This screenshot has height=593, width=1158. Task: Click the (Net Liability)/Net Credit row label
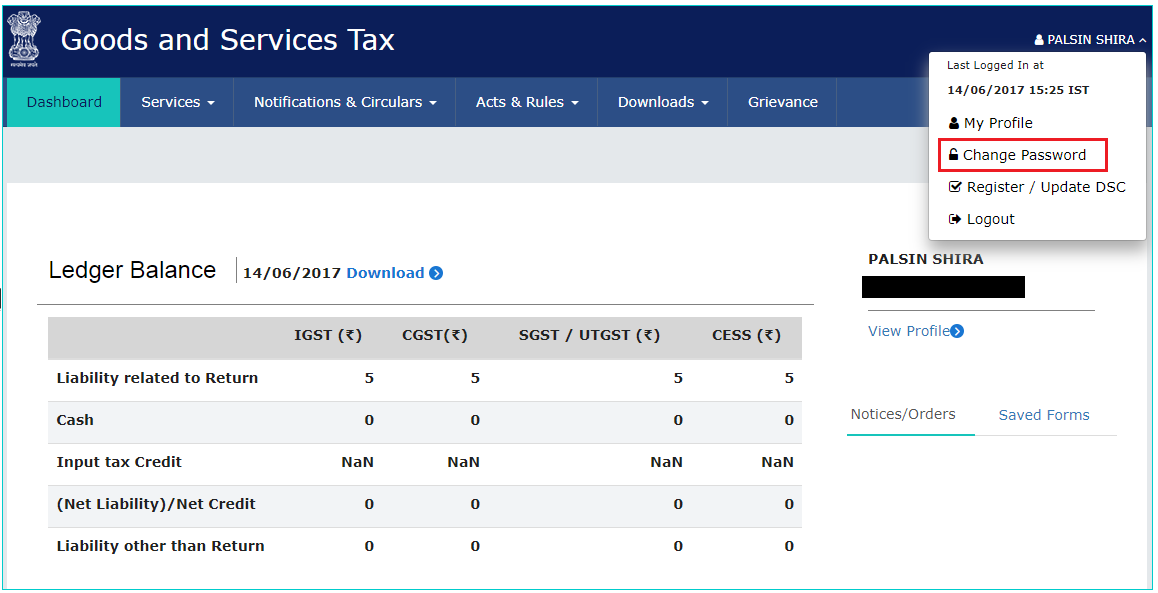point(156,504)
